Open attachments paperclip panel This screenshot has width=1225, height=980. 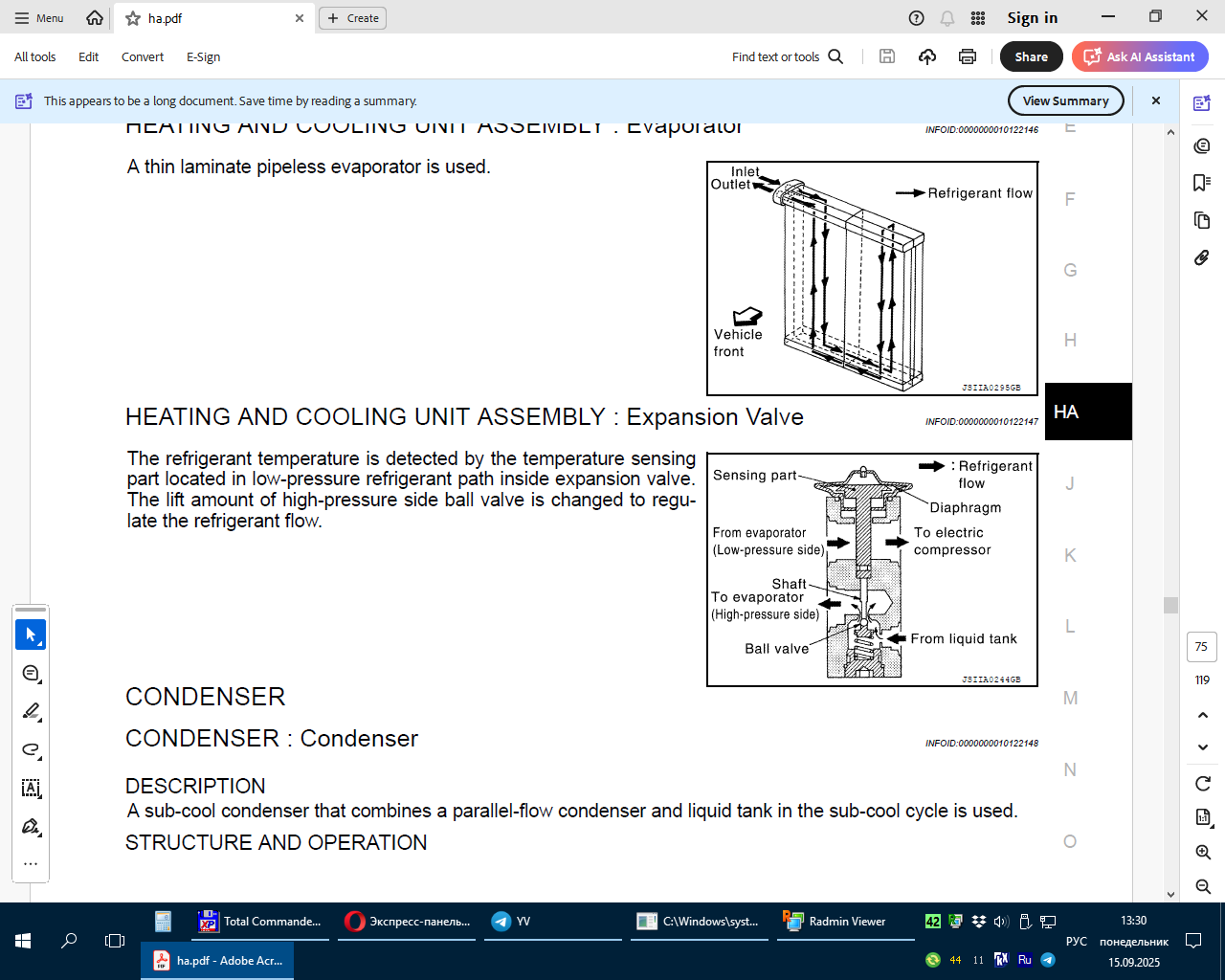click(1202, 257)
